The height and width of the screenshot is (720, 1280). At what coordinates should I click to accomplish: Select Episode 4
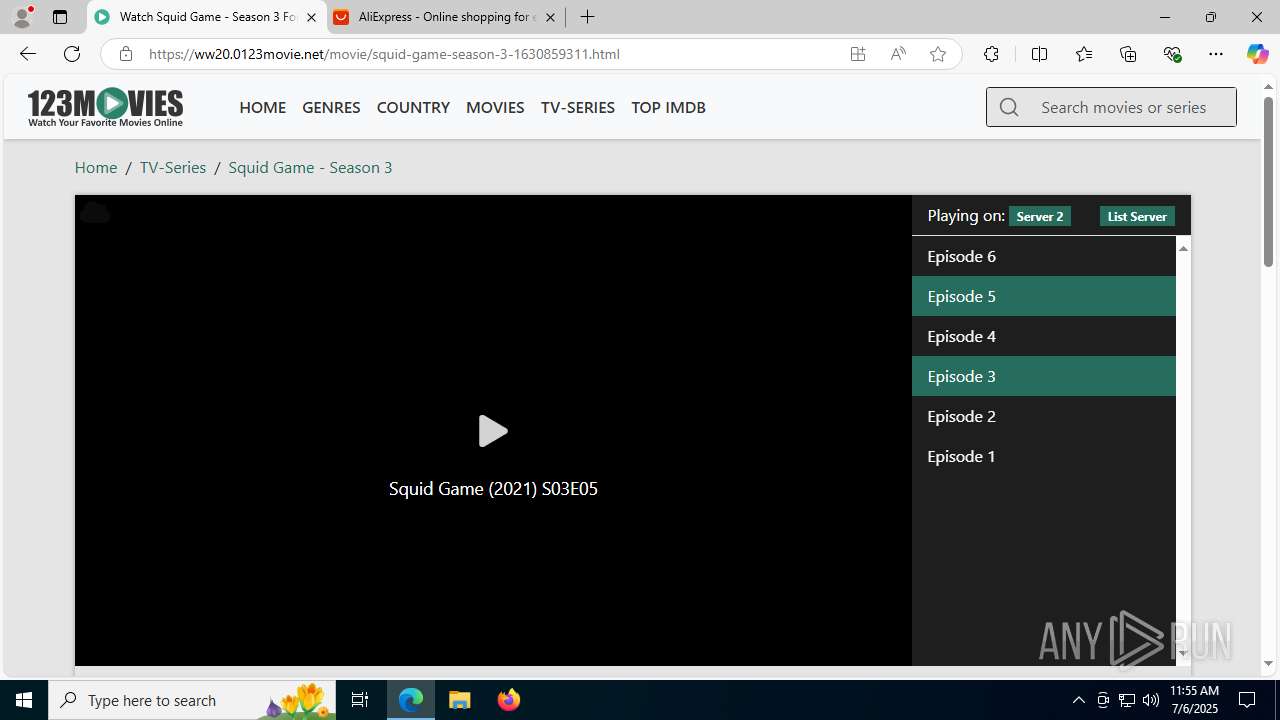coord(1043,336)
